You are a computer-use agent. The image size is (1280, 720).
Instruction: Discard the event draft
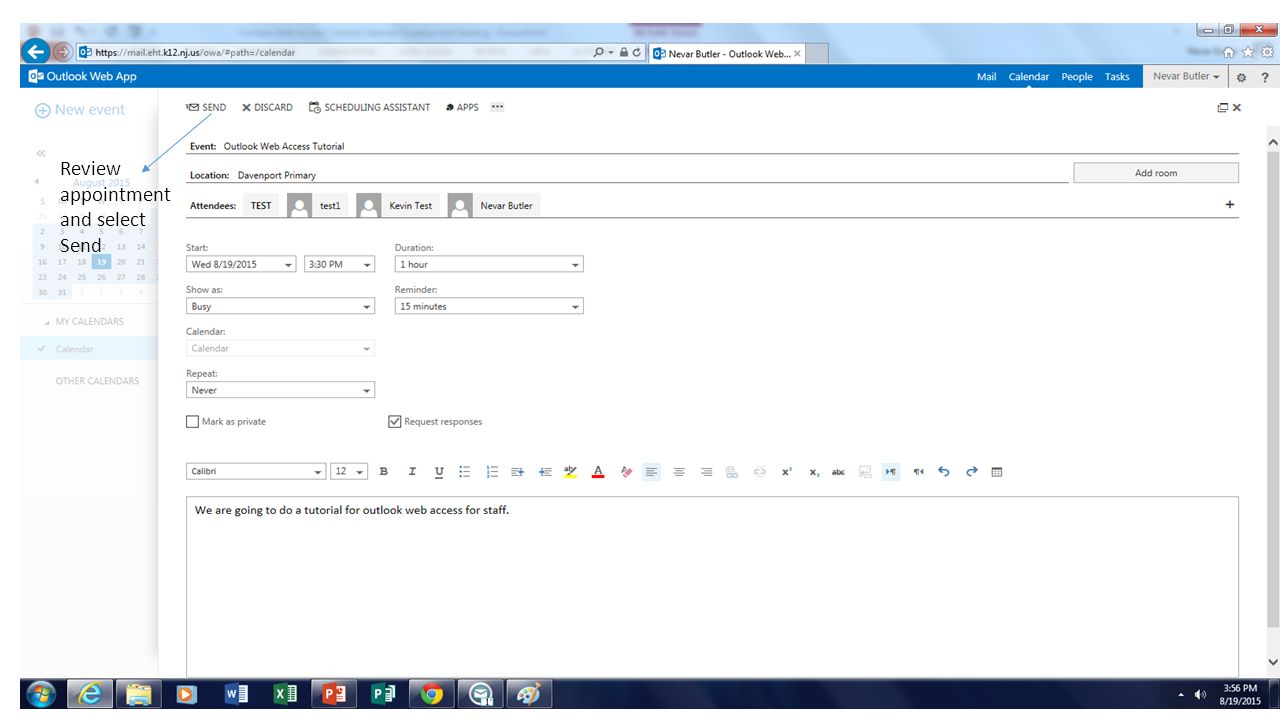pos(267,107)
